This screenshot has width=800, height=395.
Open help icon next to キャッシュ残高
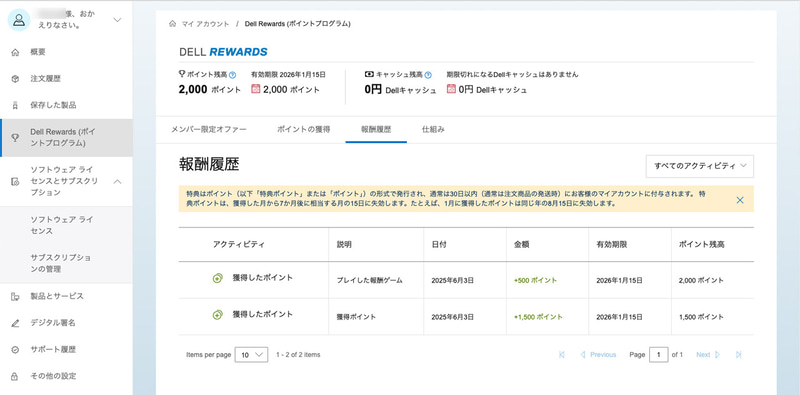coord(428,75)
